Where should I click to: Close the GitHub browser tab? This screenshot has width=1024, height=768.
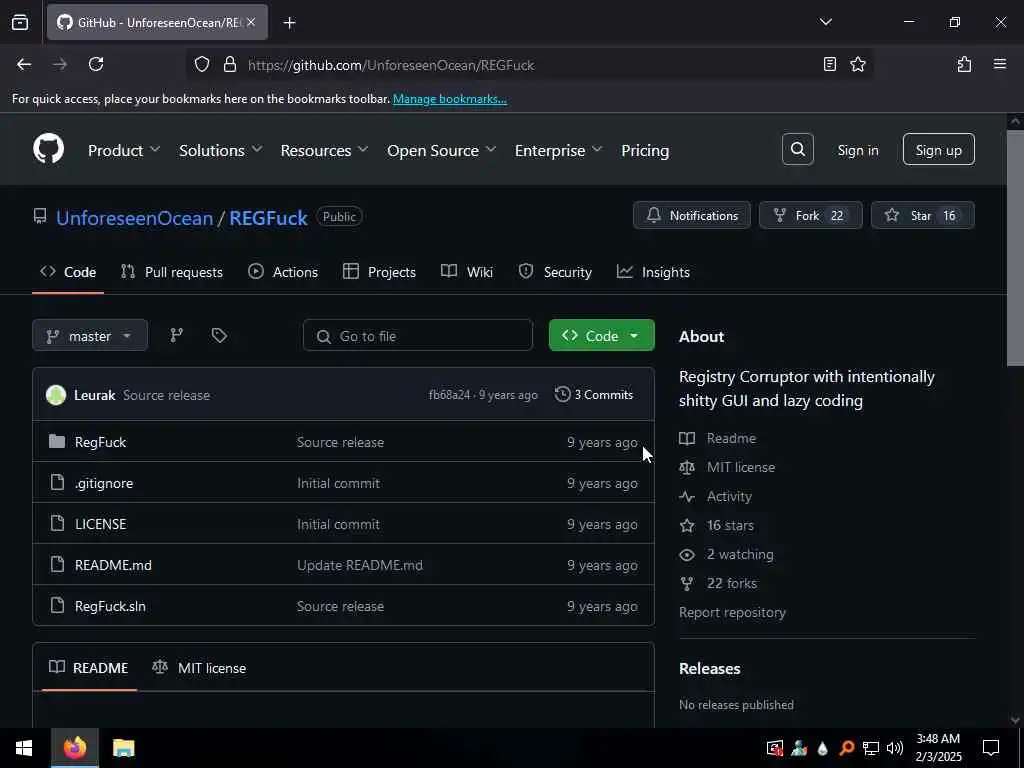pyautogui.click(x=251, y=22)
